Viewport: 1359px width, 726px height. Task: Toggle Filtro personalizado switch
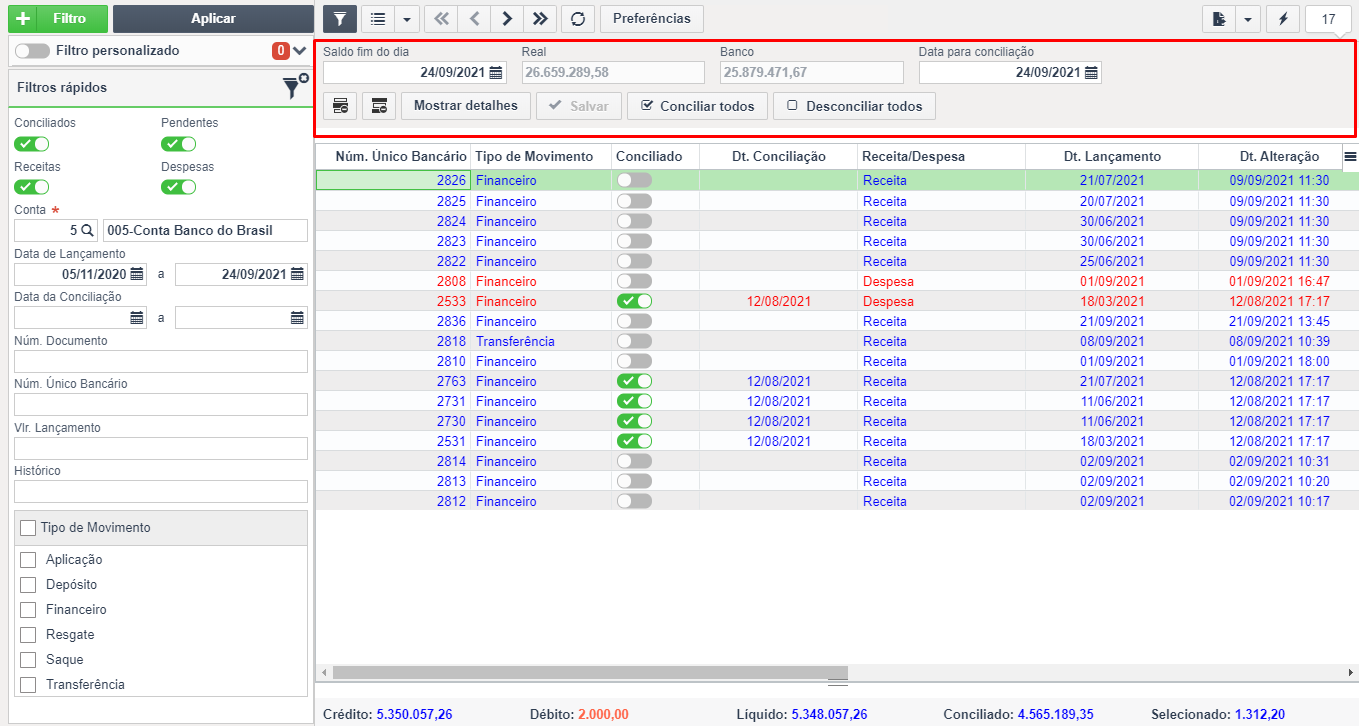32,50
